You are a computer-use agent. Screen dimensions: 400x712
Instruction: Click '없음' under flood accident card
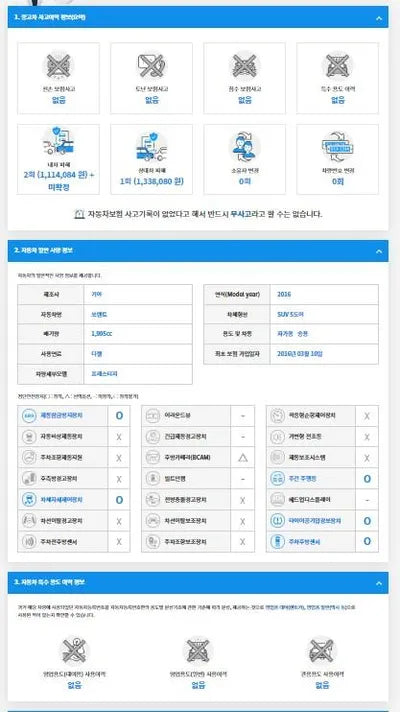[x=244, y=100]
